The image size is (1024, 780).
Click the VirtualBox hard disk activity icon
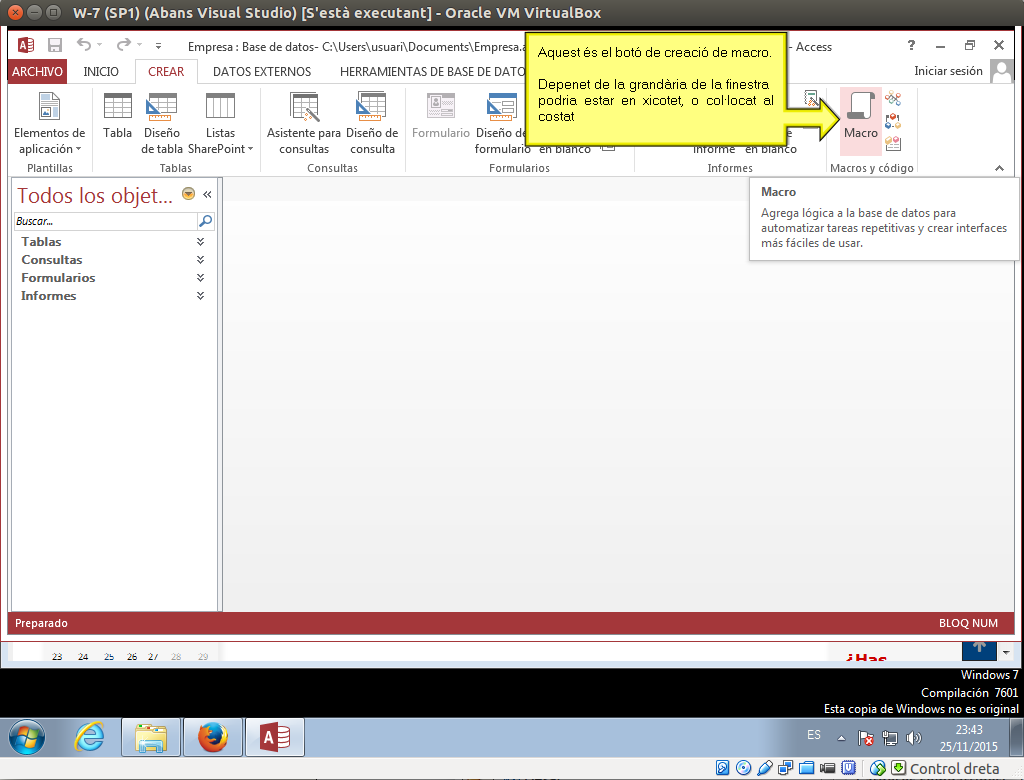tap(722, 768)
